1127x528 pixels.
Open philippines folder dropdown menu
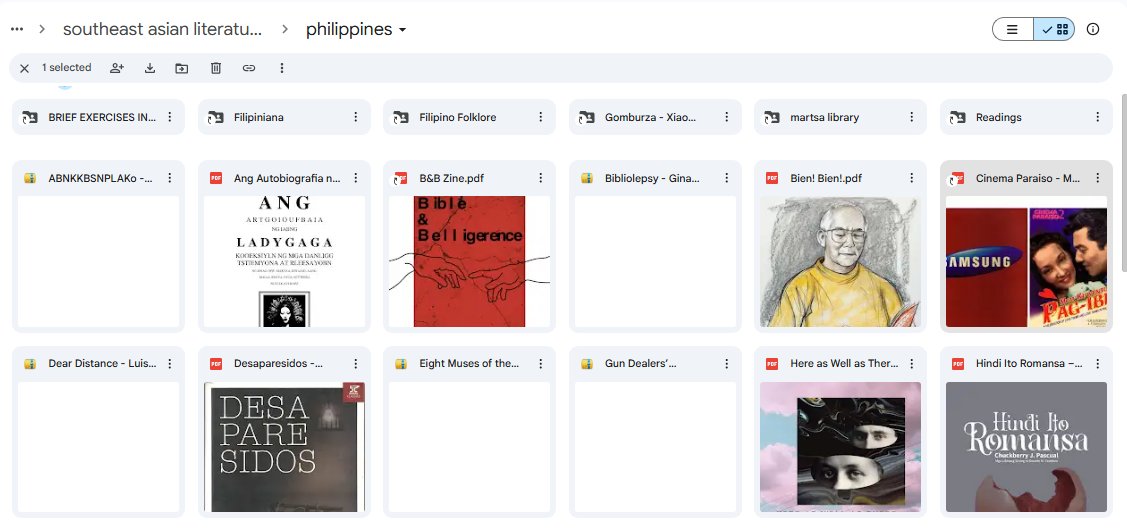(x=356, y=29)
